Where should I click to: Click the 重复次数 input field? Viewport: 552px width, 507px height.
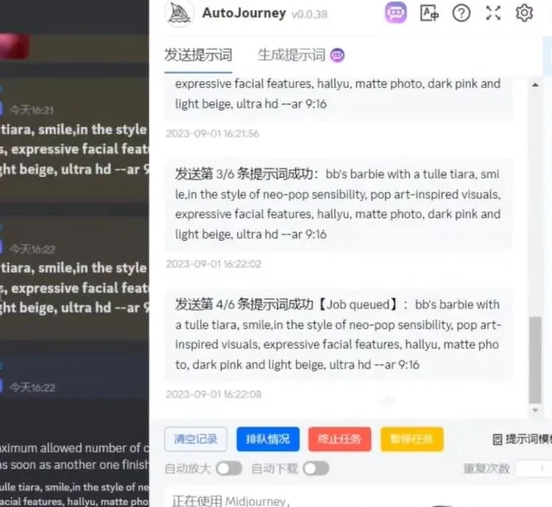[x=534, y=469]
